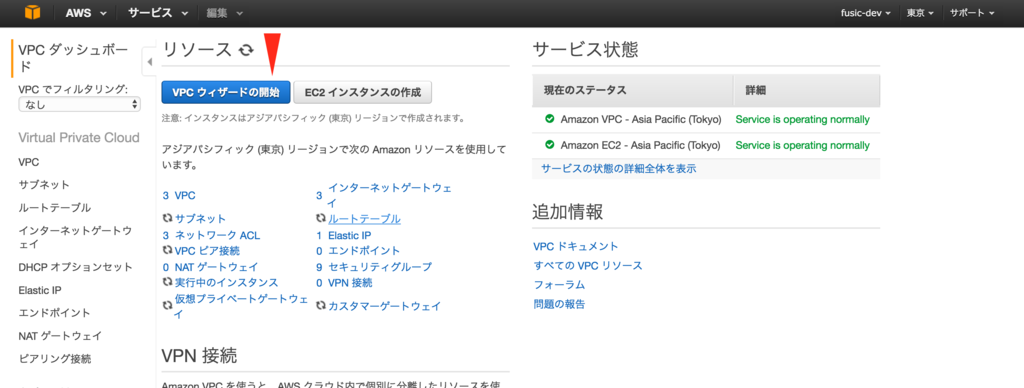
Task: Click the refresh icon beside 仮想プライベートゲートウェイ
Action: click(167, 306)
